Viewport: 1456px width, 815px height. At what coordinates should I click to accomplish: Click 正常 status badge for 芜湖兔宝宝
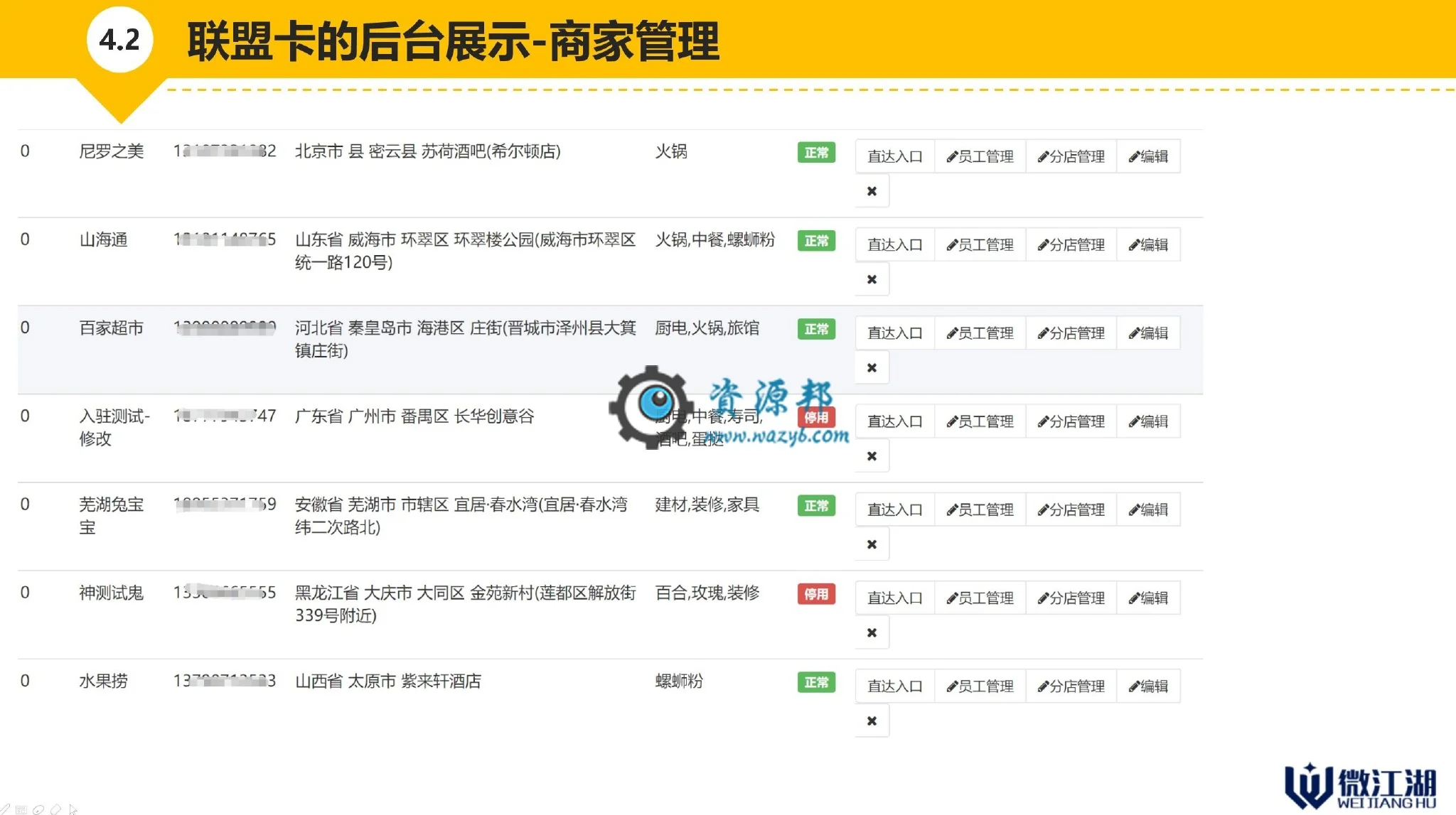[816, 506]
